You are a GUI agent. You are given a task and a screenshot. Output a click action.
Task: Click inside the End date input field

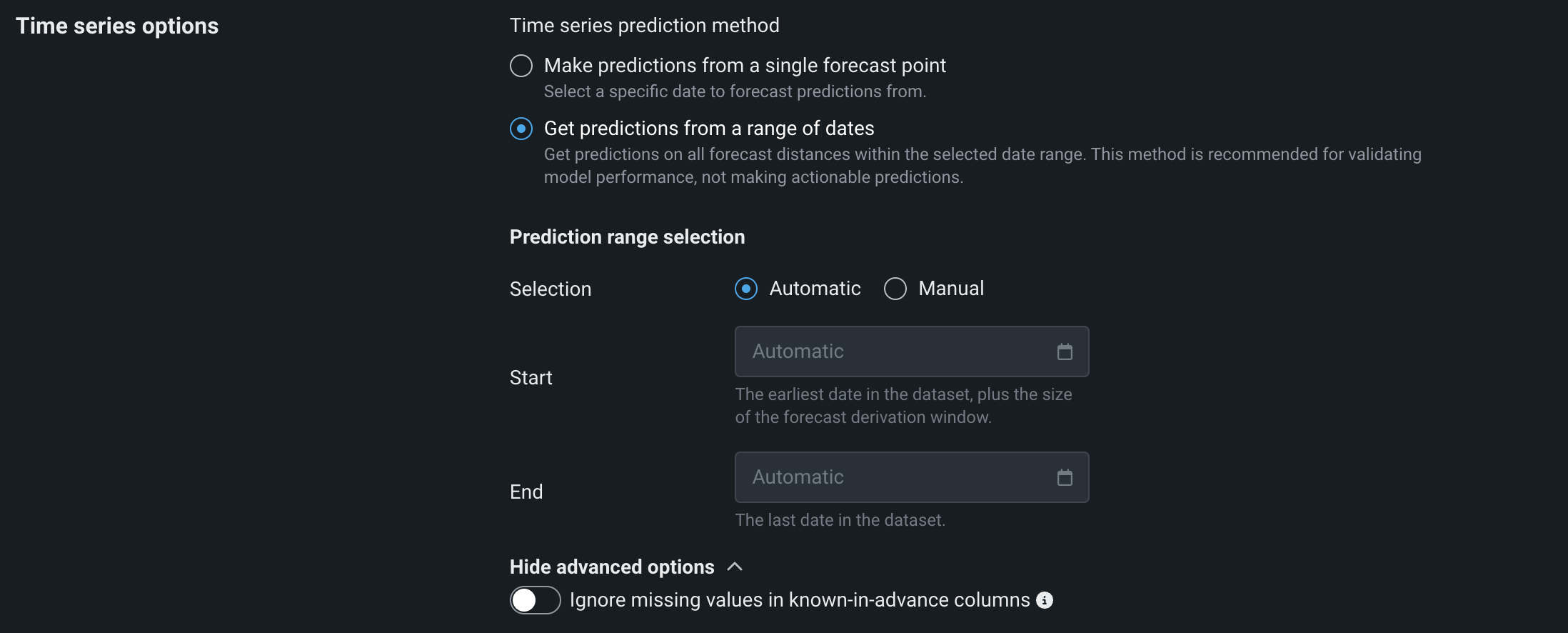(893, 477)
